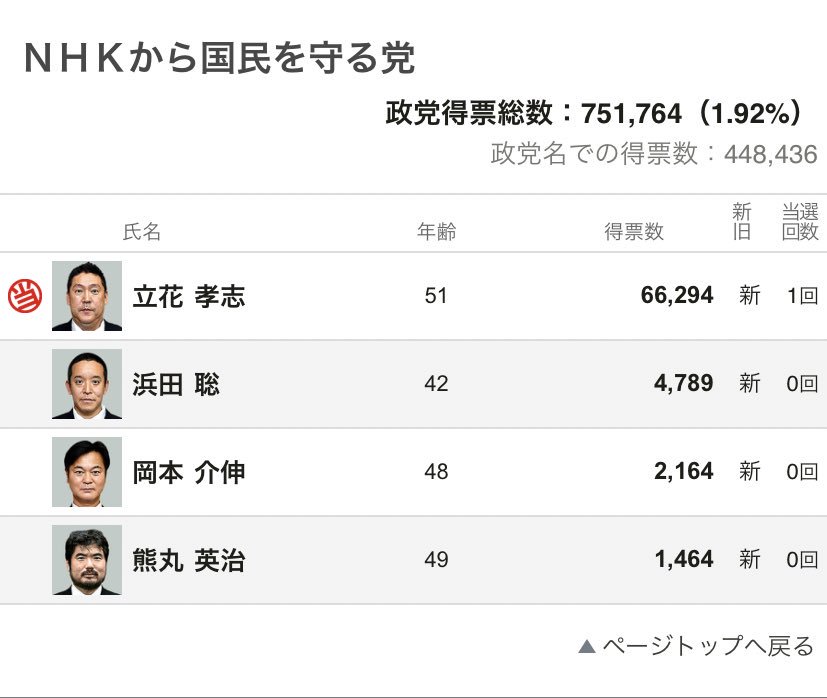Click the 政党得票総数 751,764 total text
The height and width of the screenshot is (698, 827).
click(594, 113)
